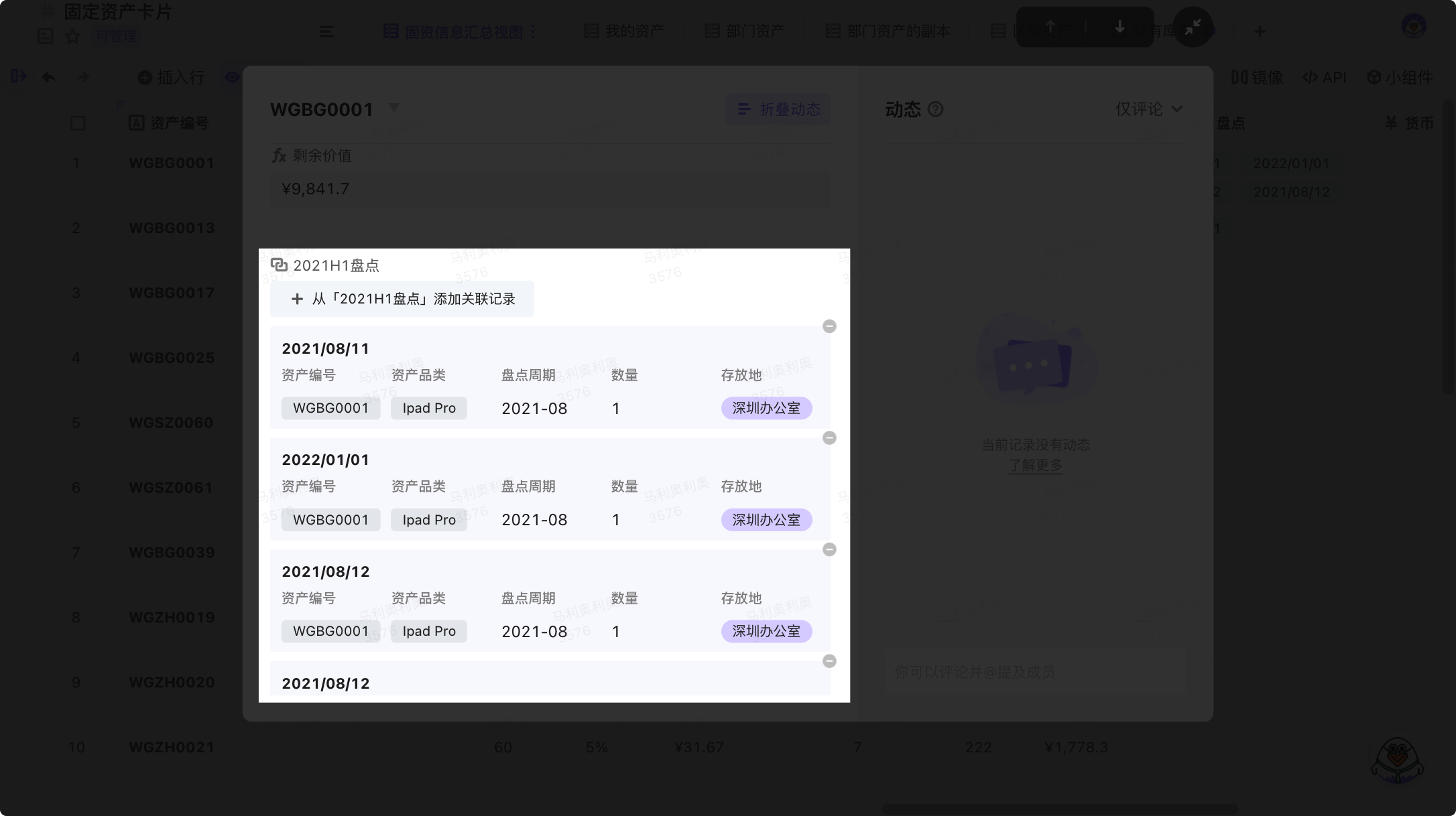Open the 了解更多 link
The image size is (1456, 816).
point(1036,465)
